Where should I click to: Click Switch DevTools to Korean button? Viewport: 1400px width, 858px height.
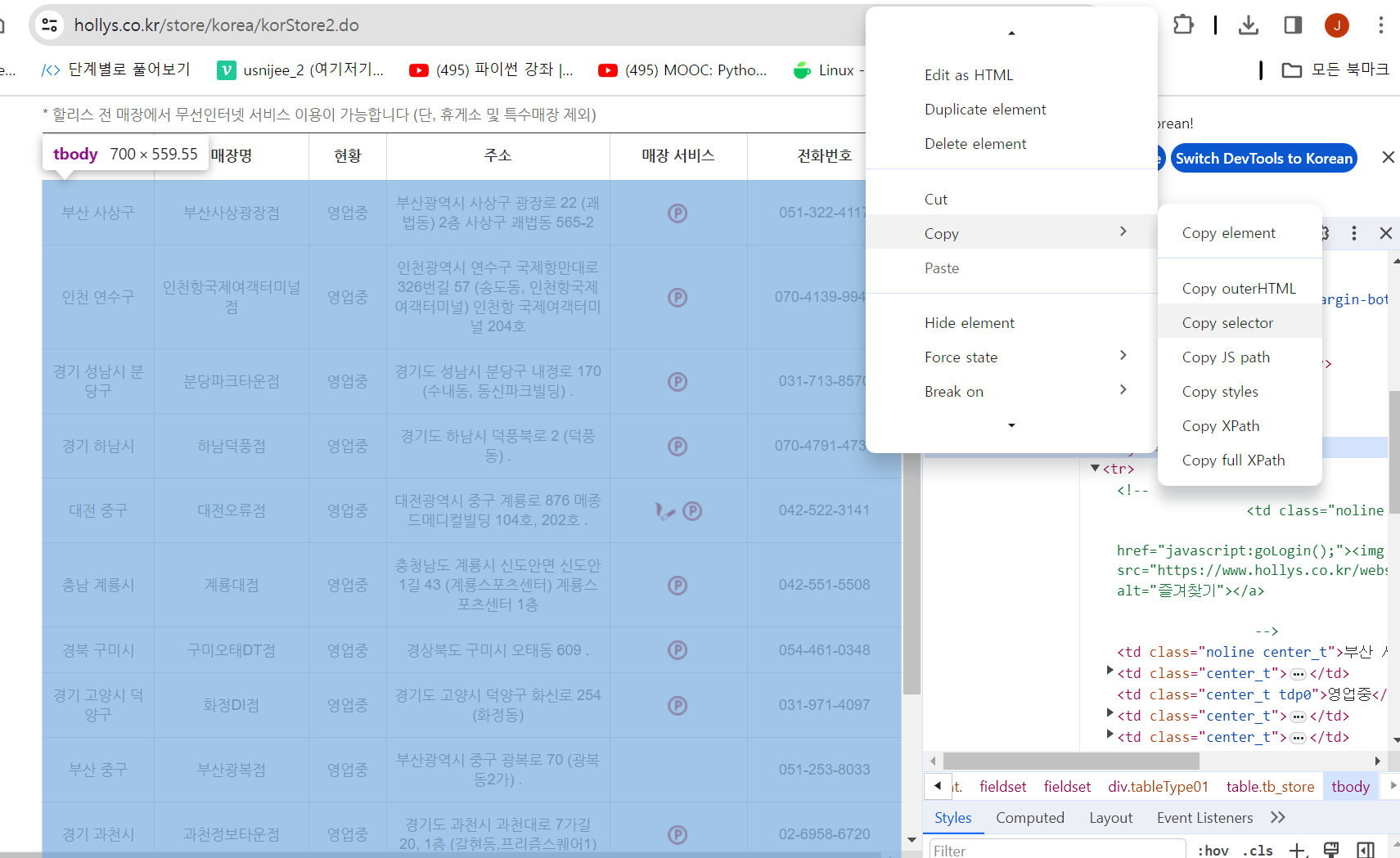pyautogui.click(x=1264, y=158)
